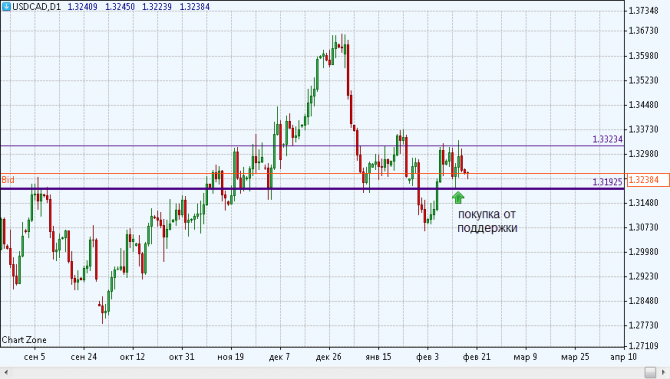Click the 'сен 24' date label
670x379 pixels.
pos(84,357)
